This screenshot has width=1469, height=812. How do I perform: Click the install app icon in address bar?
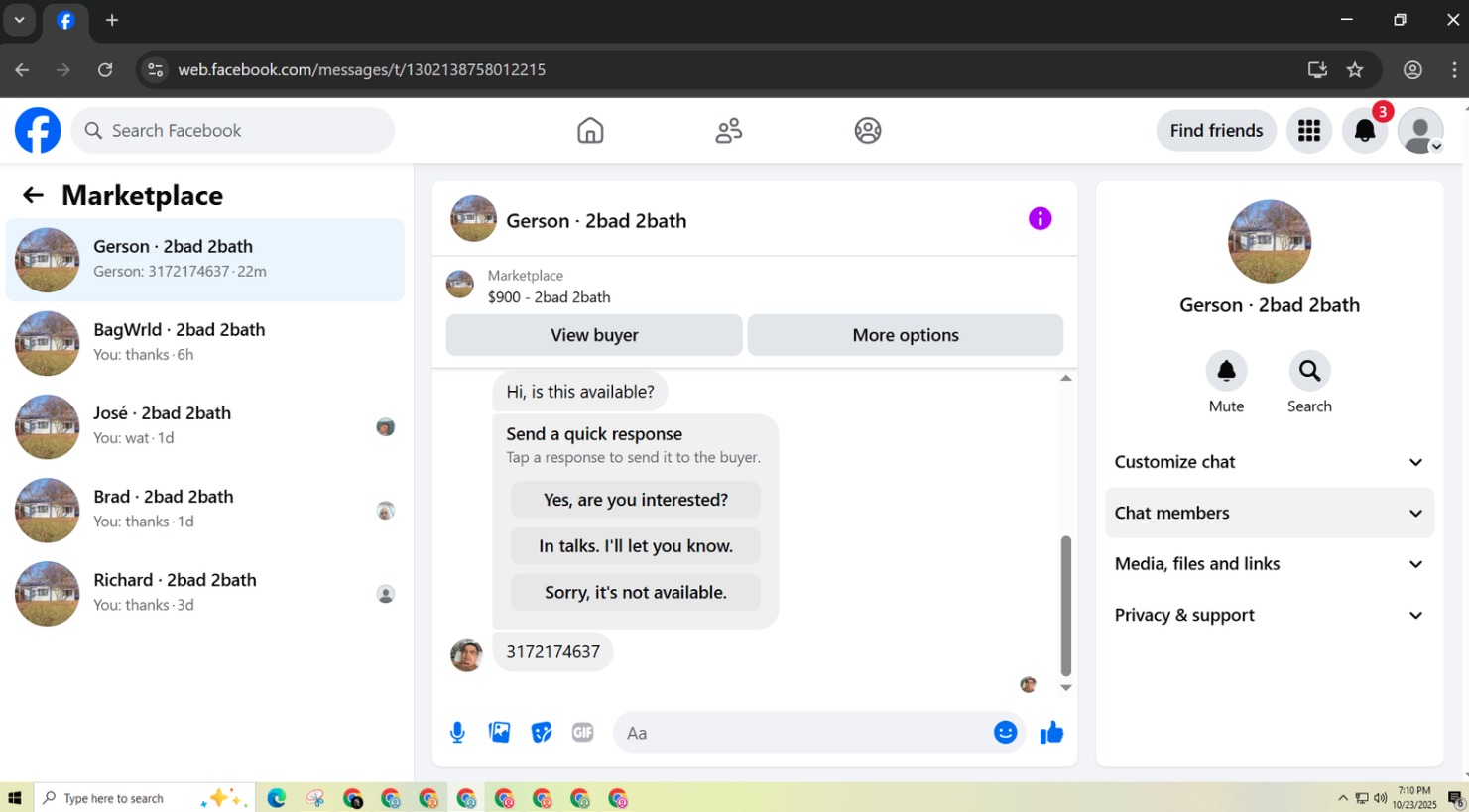point(1317,69)
